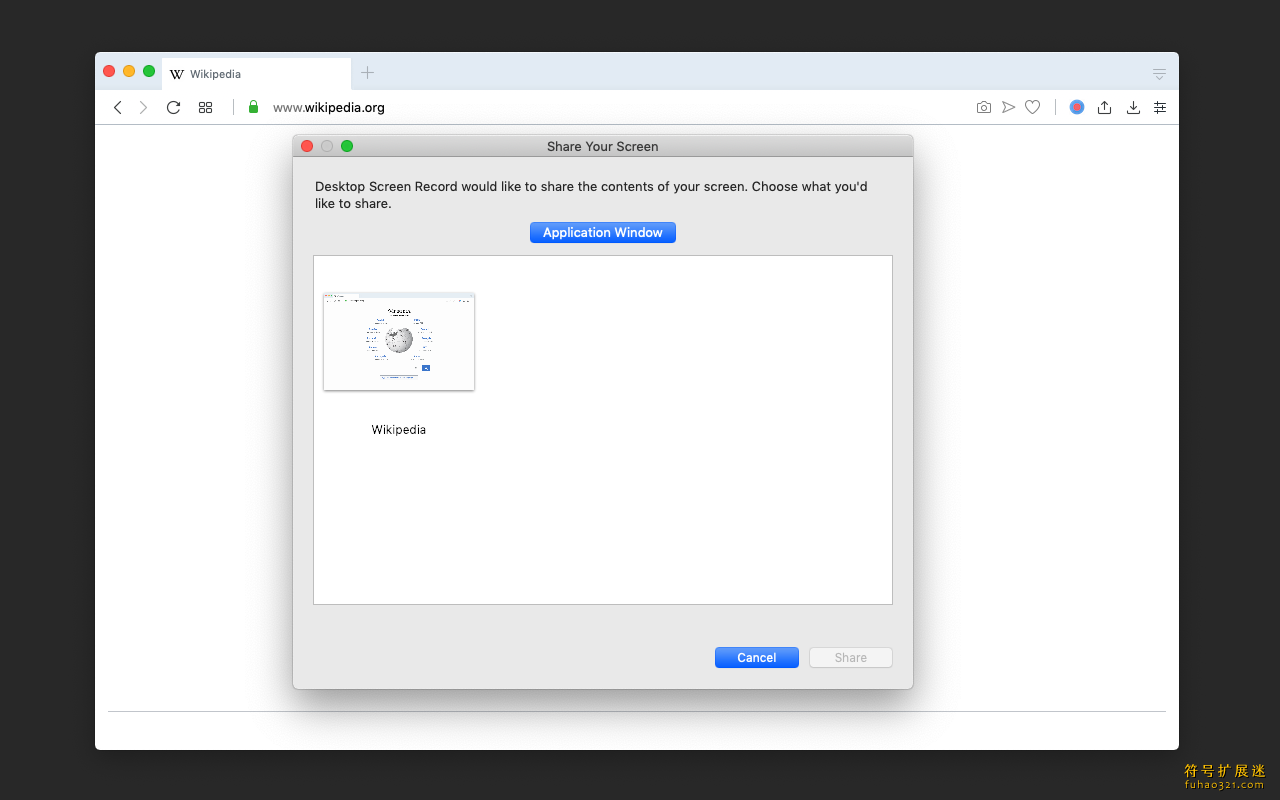Click the green lock security icon
This screenshot has height=800, width=1280.
pyautogui.click(x=253, y=107)
